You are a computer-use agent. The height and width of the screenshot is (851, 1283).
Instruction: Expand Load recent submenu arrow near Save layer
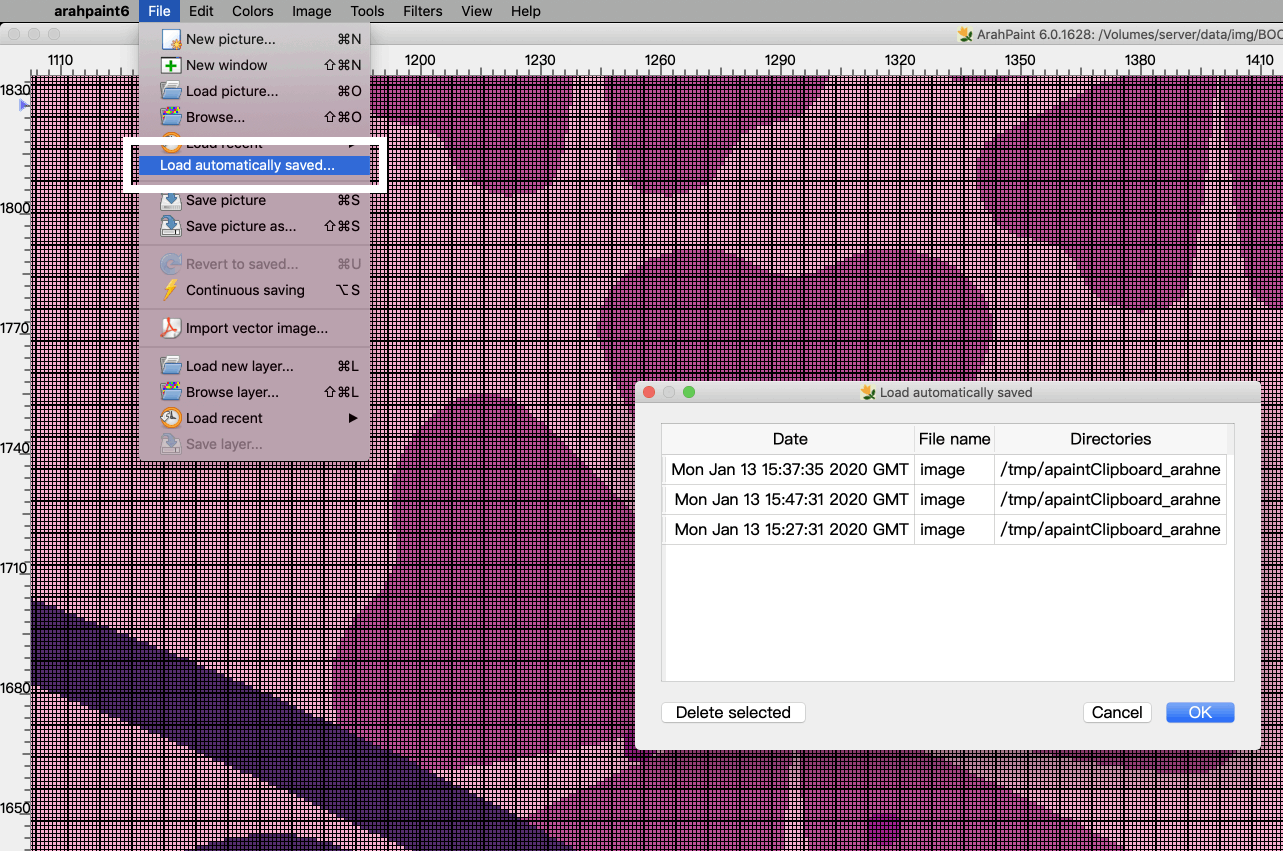coord(353,418)
